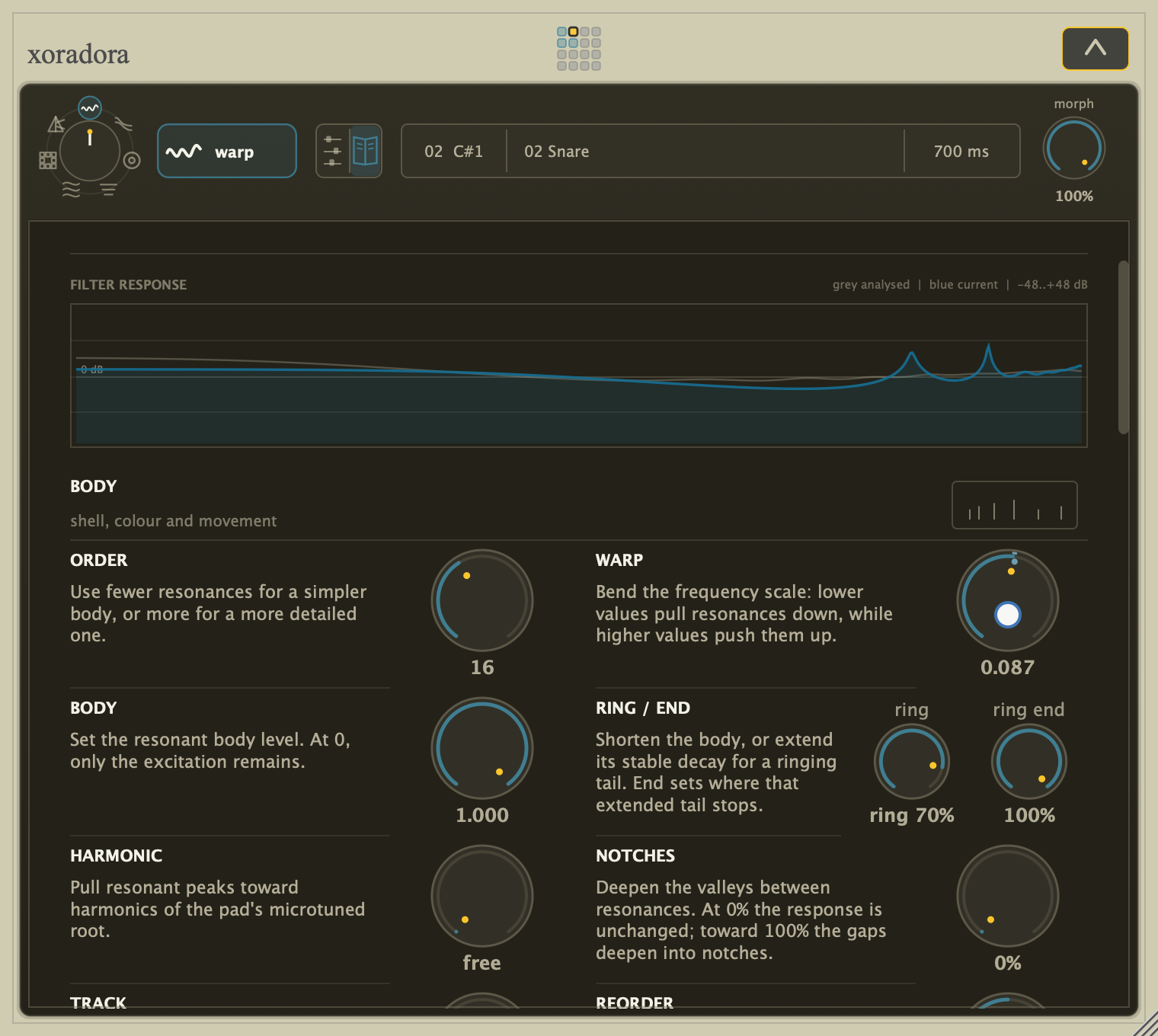
Task: Select the metronome triangle icon on mode dial
Action: click(x=56, y=124)
